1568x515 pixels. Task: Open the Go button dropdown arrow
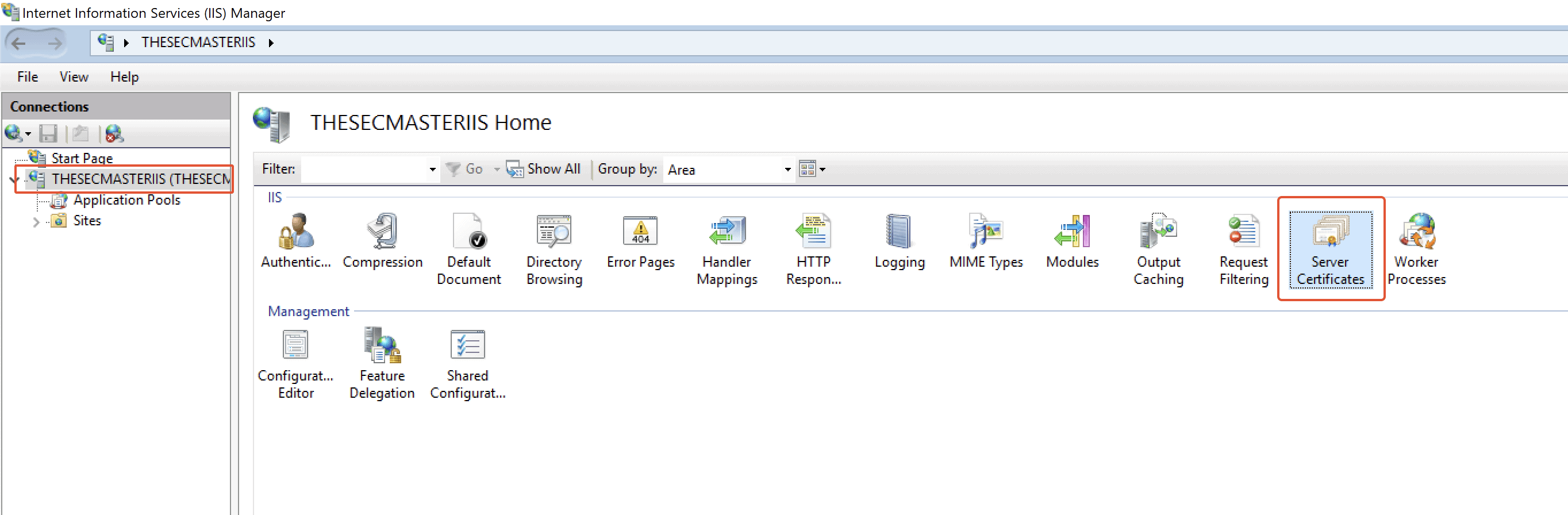[x=497, y=169]
